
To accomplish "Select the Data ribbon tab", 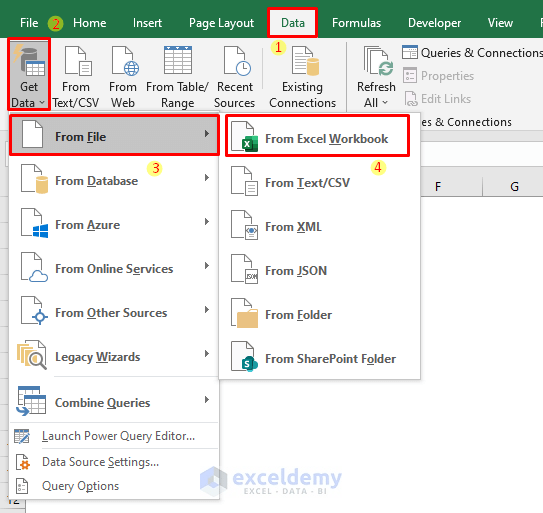I will (x=293, y=23).
